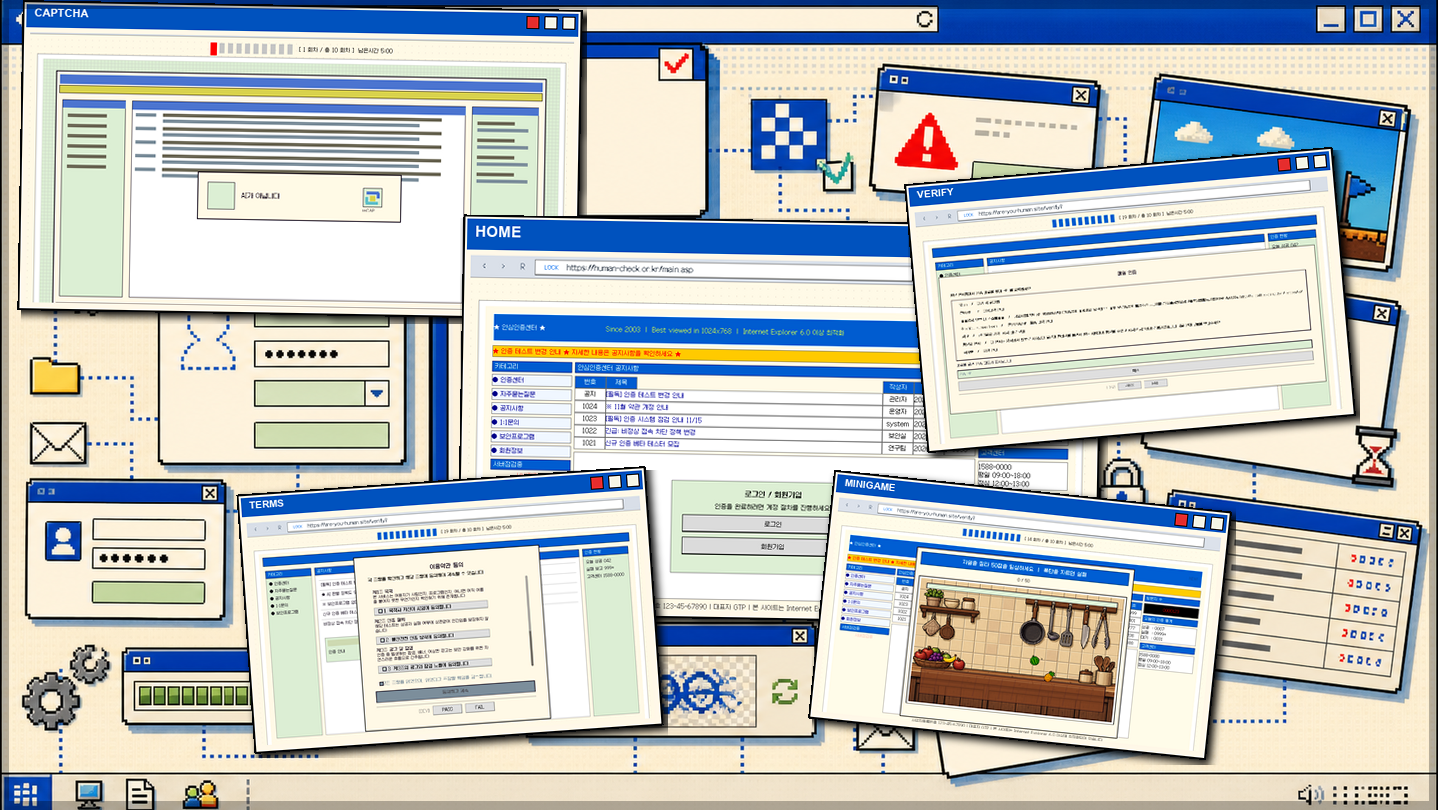Image resolution: width=1438 pixels, height=810 pixels.
Task: Click the round progress bar in the CAPTCHA window
Action: (x=252, y=49)
